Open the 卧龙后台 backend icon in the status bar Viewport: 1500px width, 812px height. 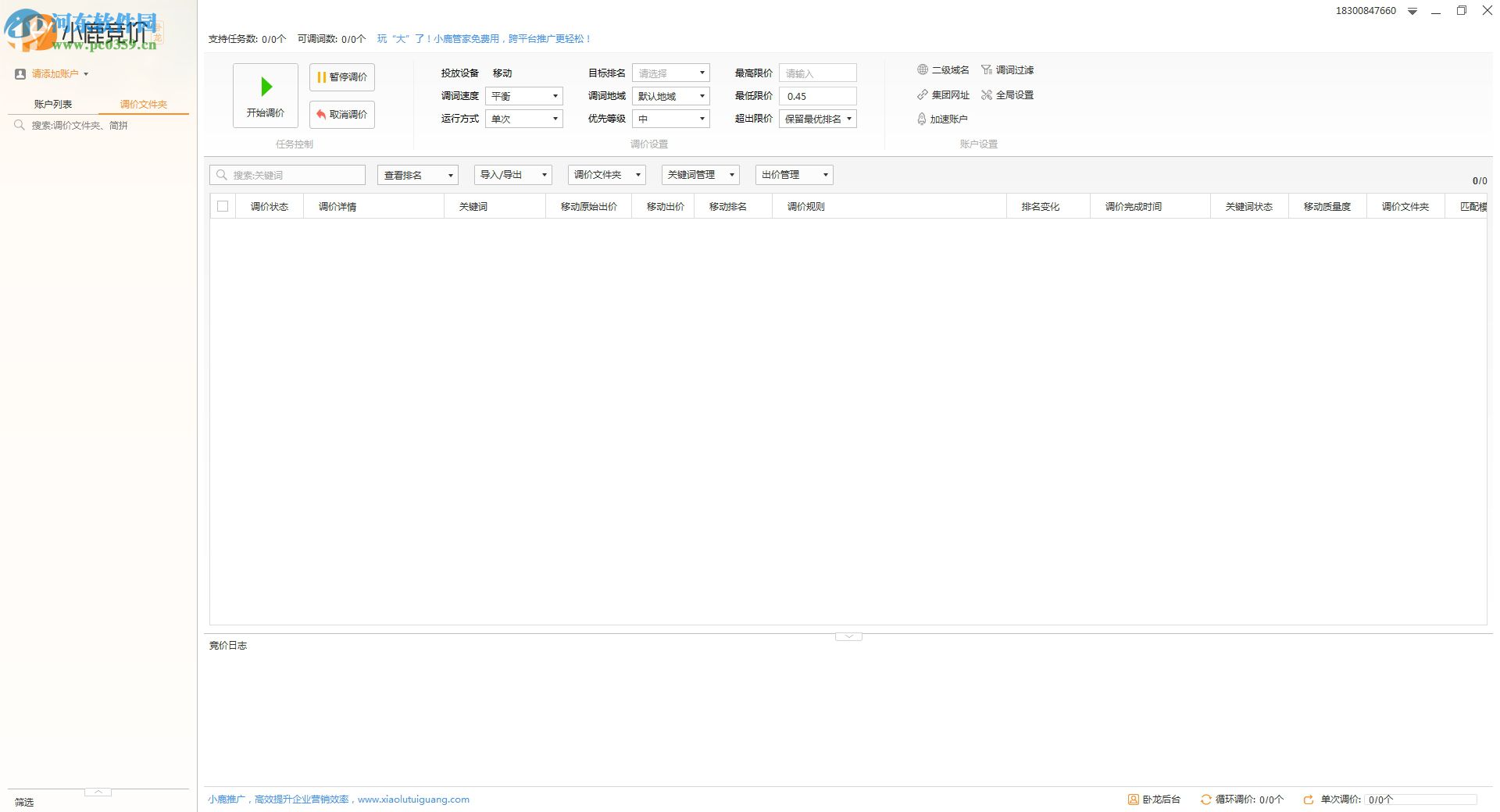pos(1133,800)
